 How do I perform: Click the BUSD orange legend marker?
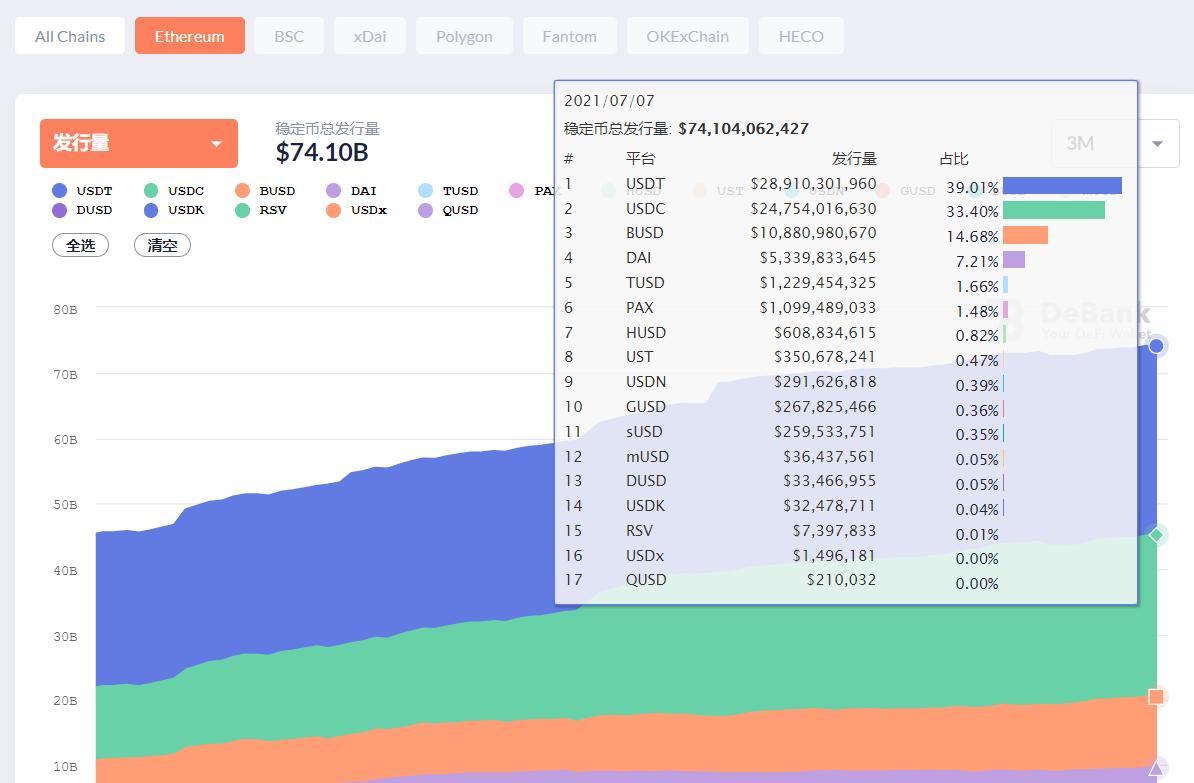(x=243, y=191)
